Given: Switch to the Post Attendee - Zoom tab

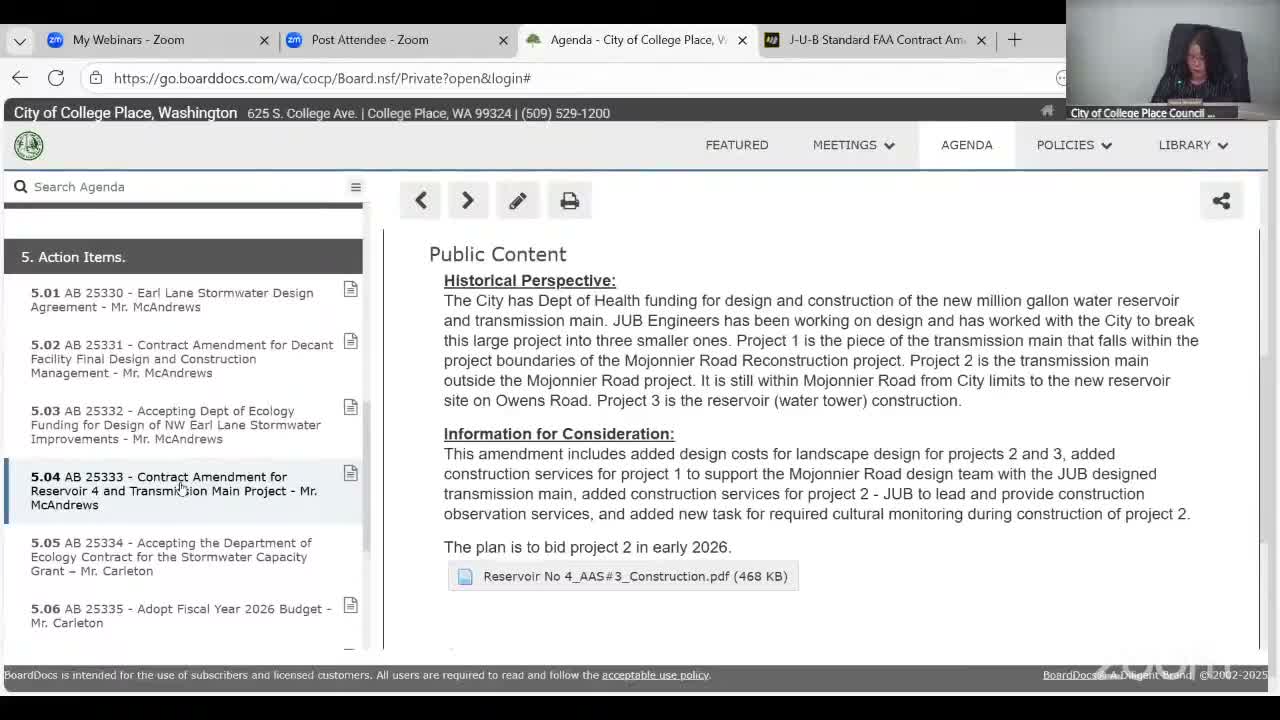Looking at the screenshot, I should (x=397, y=40).
